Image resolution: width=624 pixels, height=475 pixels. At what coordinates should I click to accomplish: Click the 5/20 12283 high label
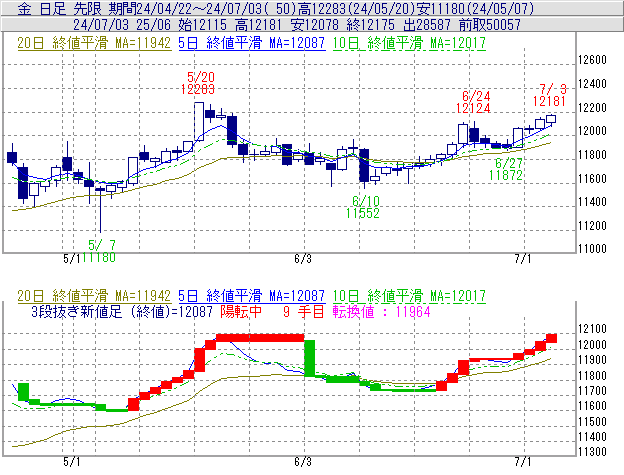pyautogui.click(x=198, y=83)
